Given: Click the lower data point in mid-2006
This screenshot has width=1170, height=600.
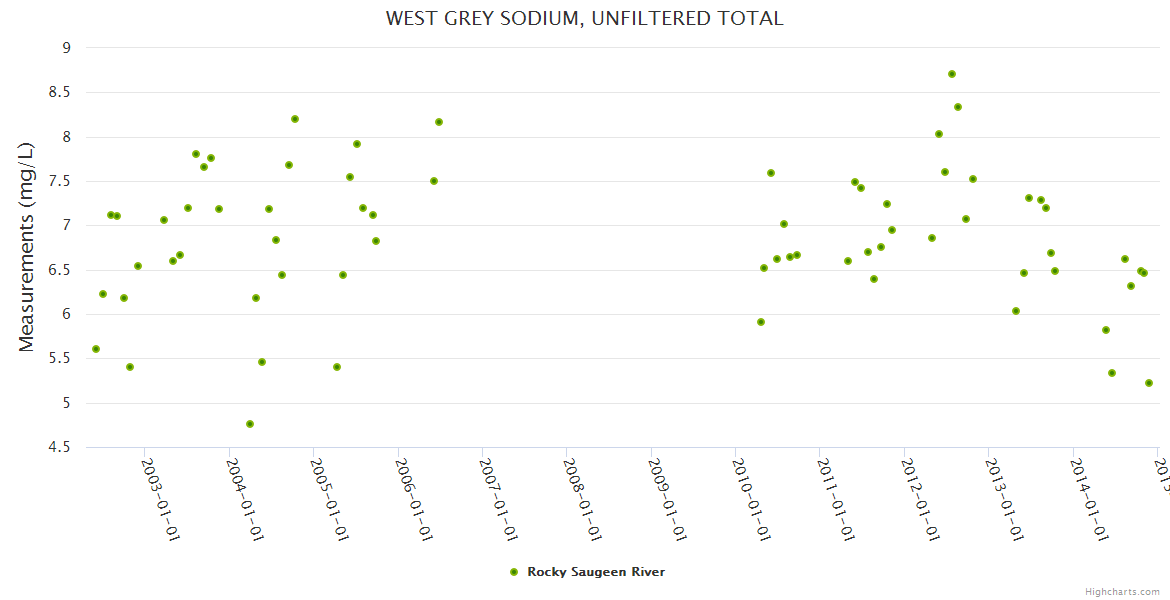Looking at the screenshot, I should (434, 181).
